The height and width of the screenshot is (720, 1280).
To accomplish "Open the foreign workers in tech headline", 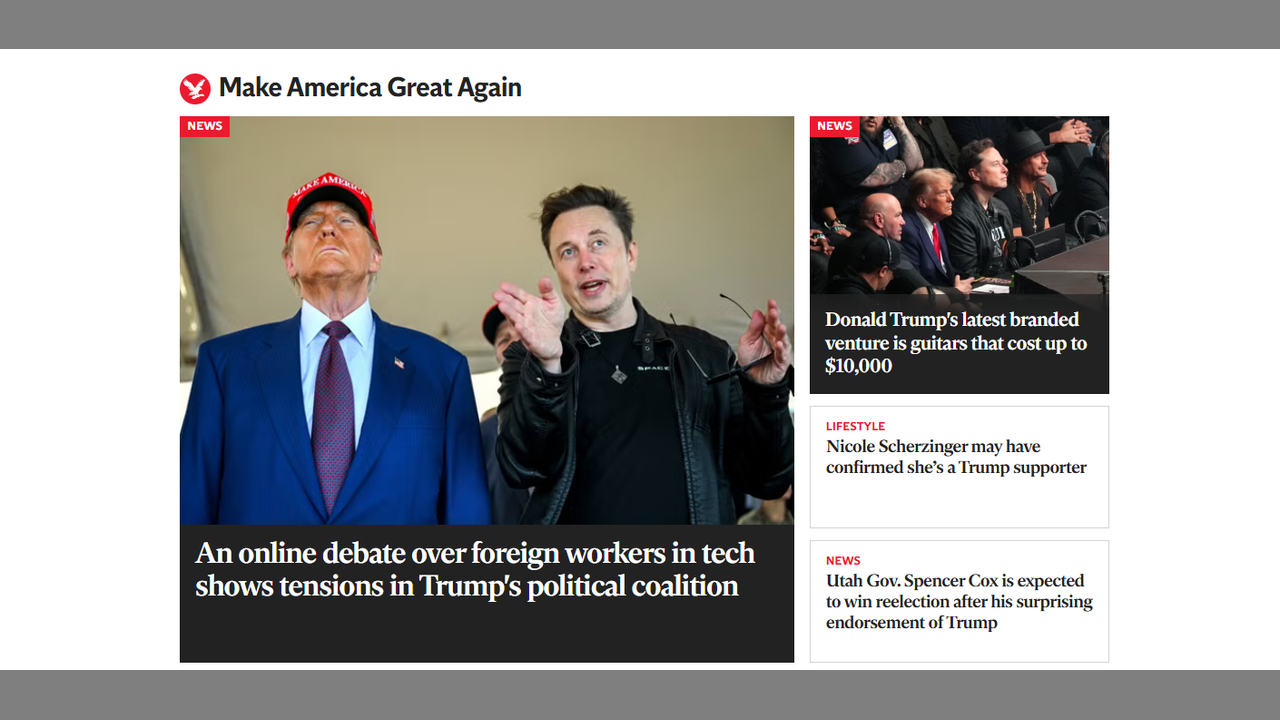I will (x=475, y=569).
